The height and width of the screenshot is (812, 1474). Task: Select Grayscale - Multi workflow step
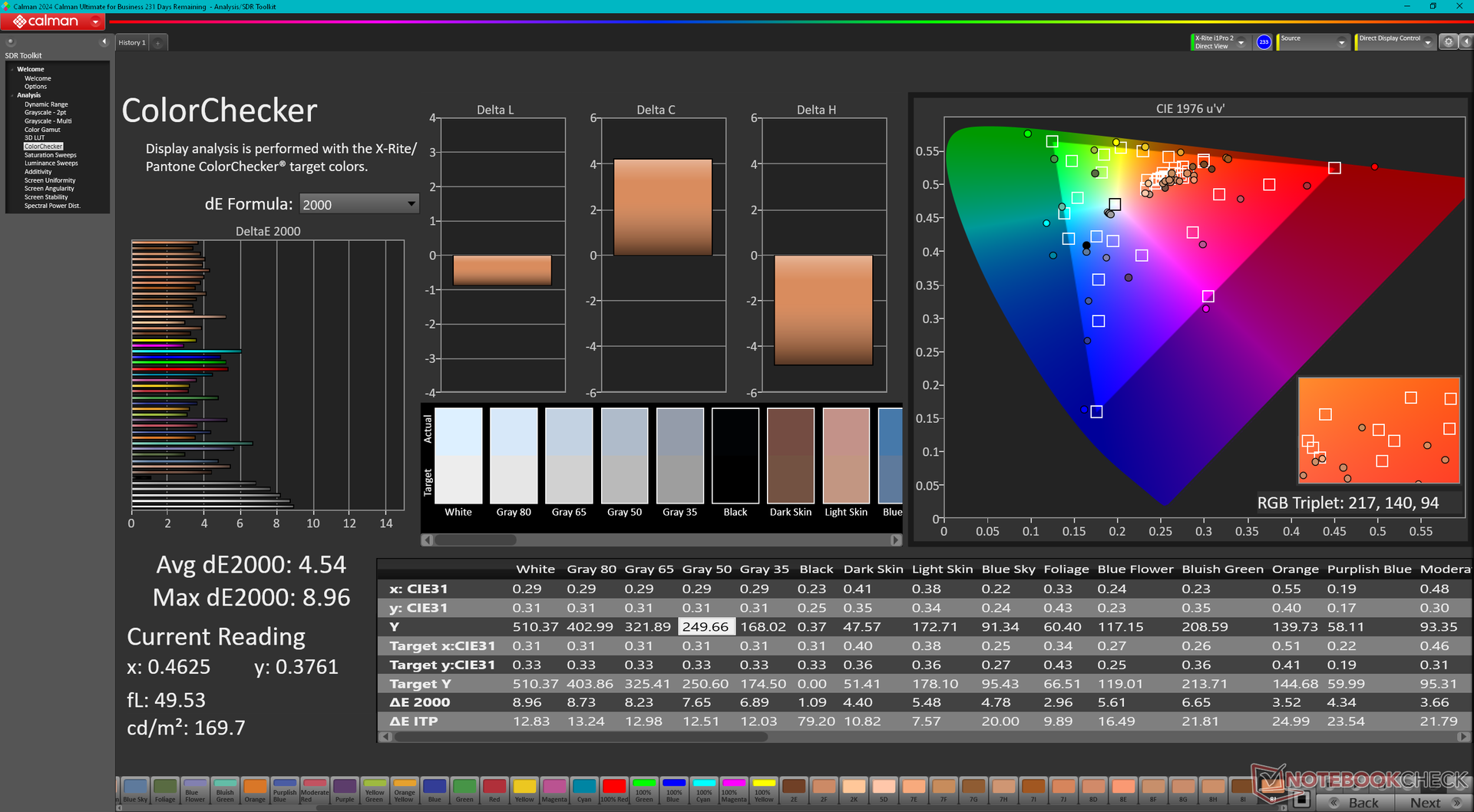[x=48, y=121]
